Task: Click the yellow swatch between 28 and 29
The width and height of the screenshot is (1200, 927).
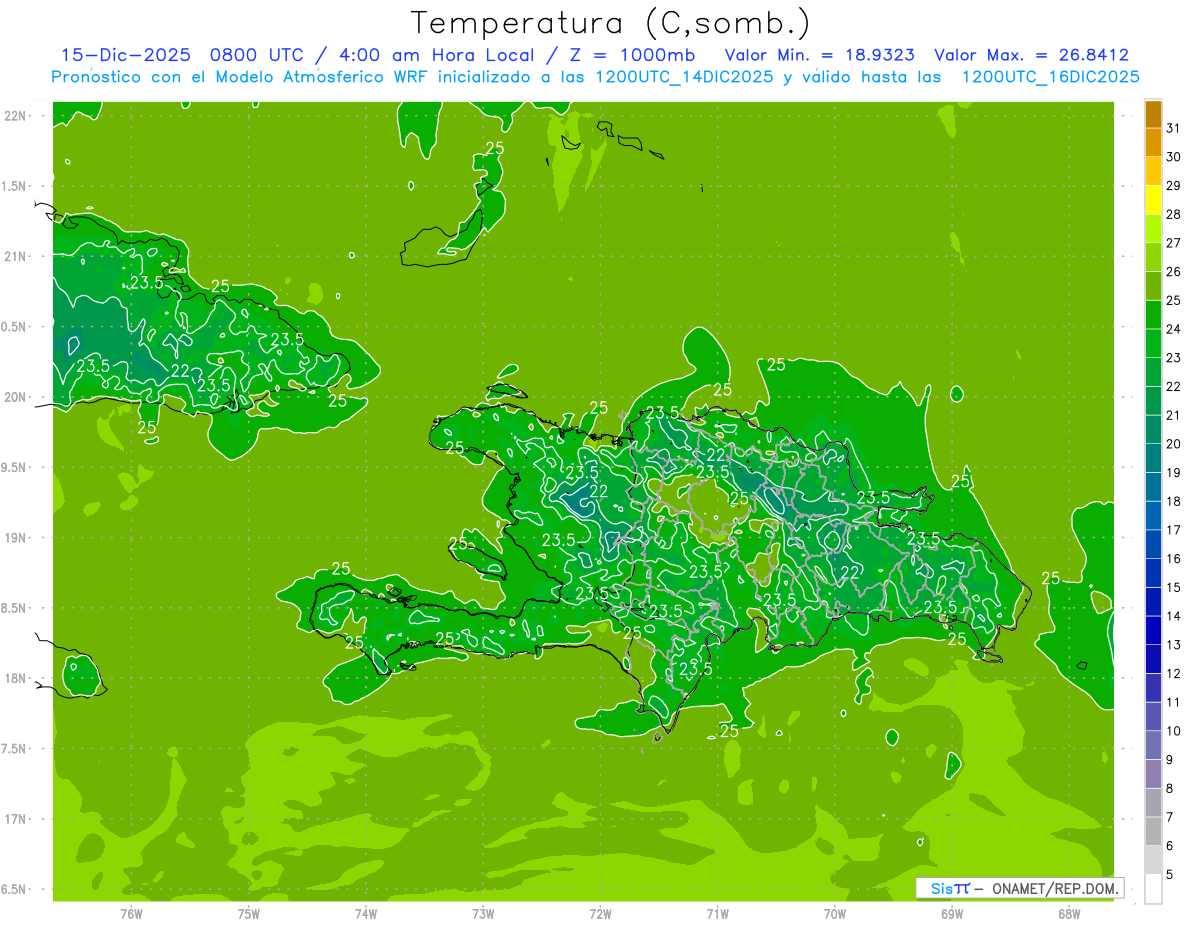Action: pos(1153,200)
